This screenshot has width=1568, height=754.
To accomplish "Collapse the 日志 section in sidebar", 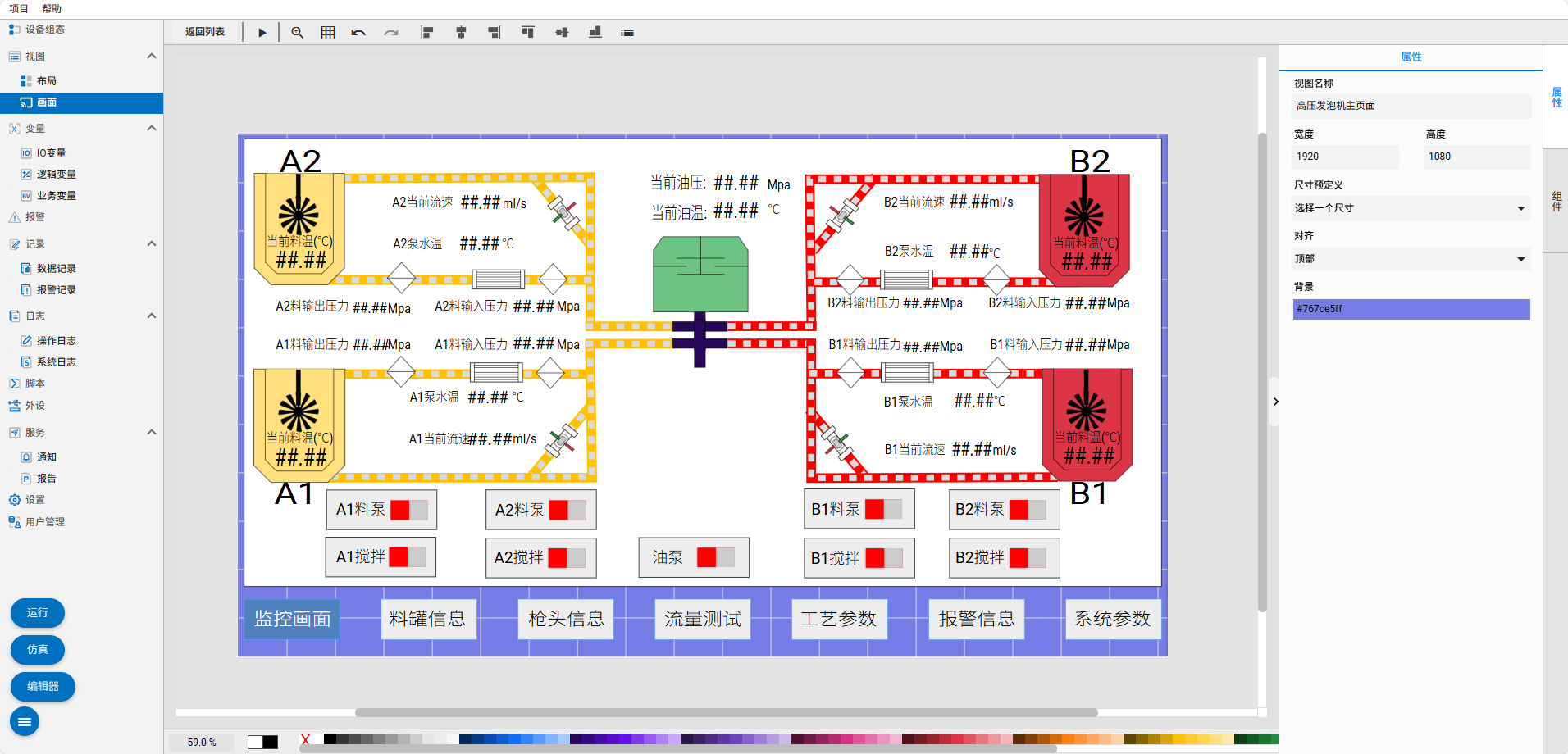I will click(152, 316).
